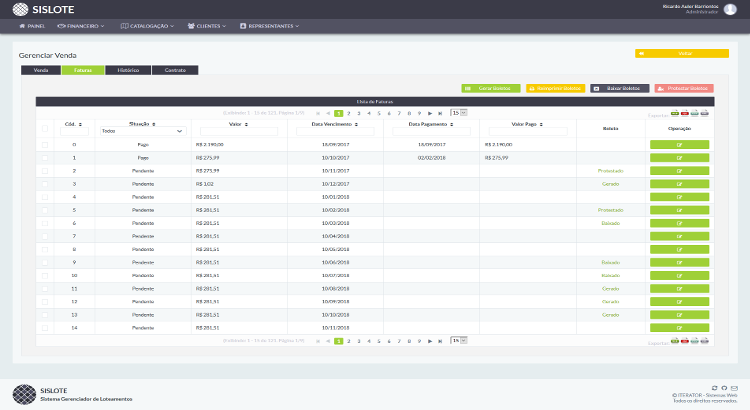This screenshot has width=750, height=410.
Task: Export with red file icon in upper paginator
Action: (685, 113)
